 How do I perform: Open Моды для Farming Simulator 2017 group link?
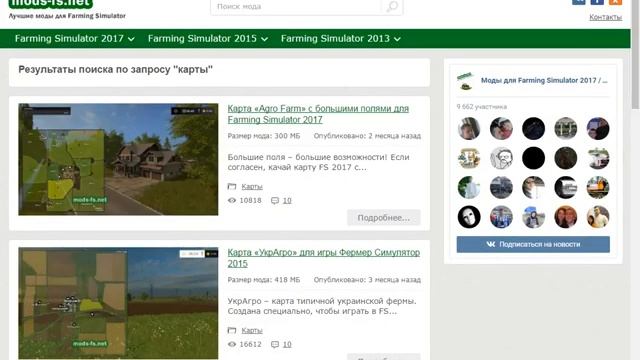tap(544, 80)
